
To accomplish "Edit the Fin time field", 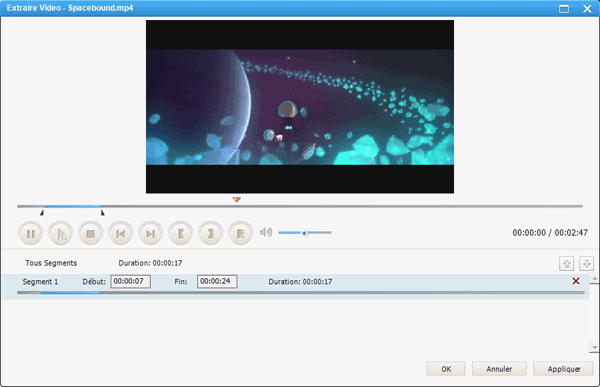I will click(217, 281).
